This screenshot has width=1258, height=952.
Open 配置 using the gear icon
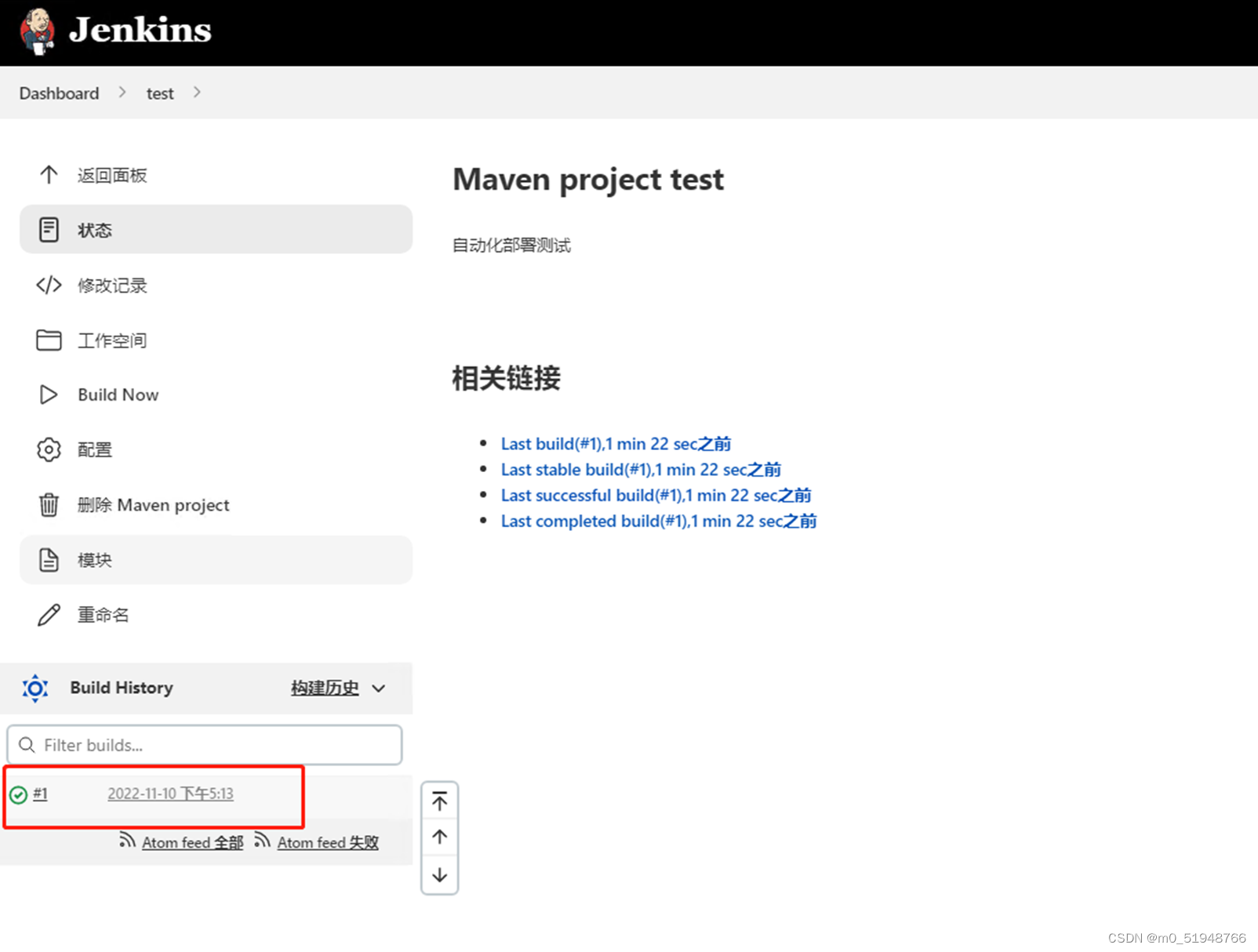[x=49, y=449]
